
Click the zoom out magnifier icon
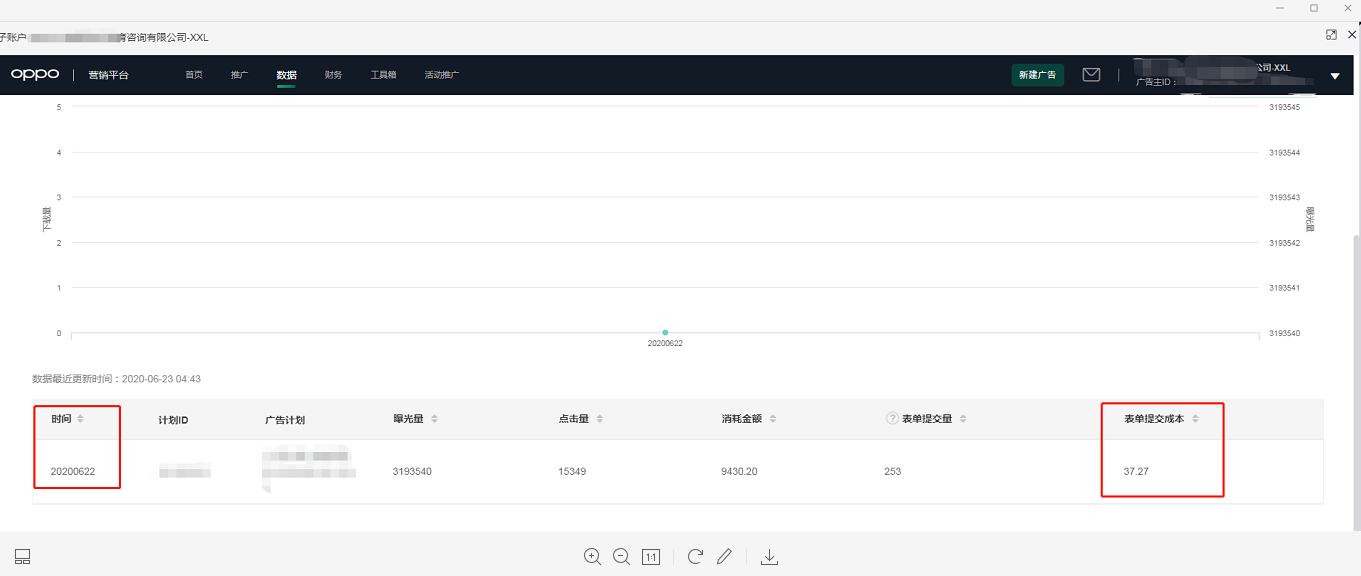click(621, 557)
